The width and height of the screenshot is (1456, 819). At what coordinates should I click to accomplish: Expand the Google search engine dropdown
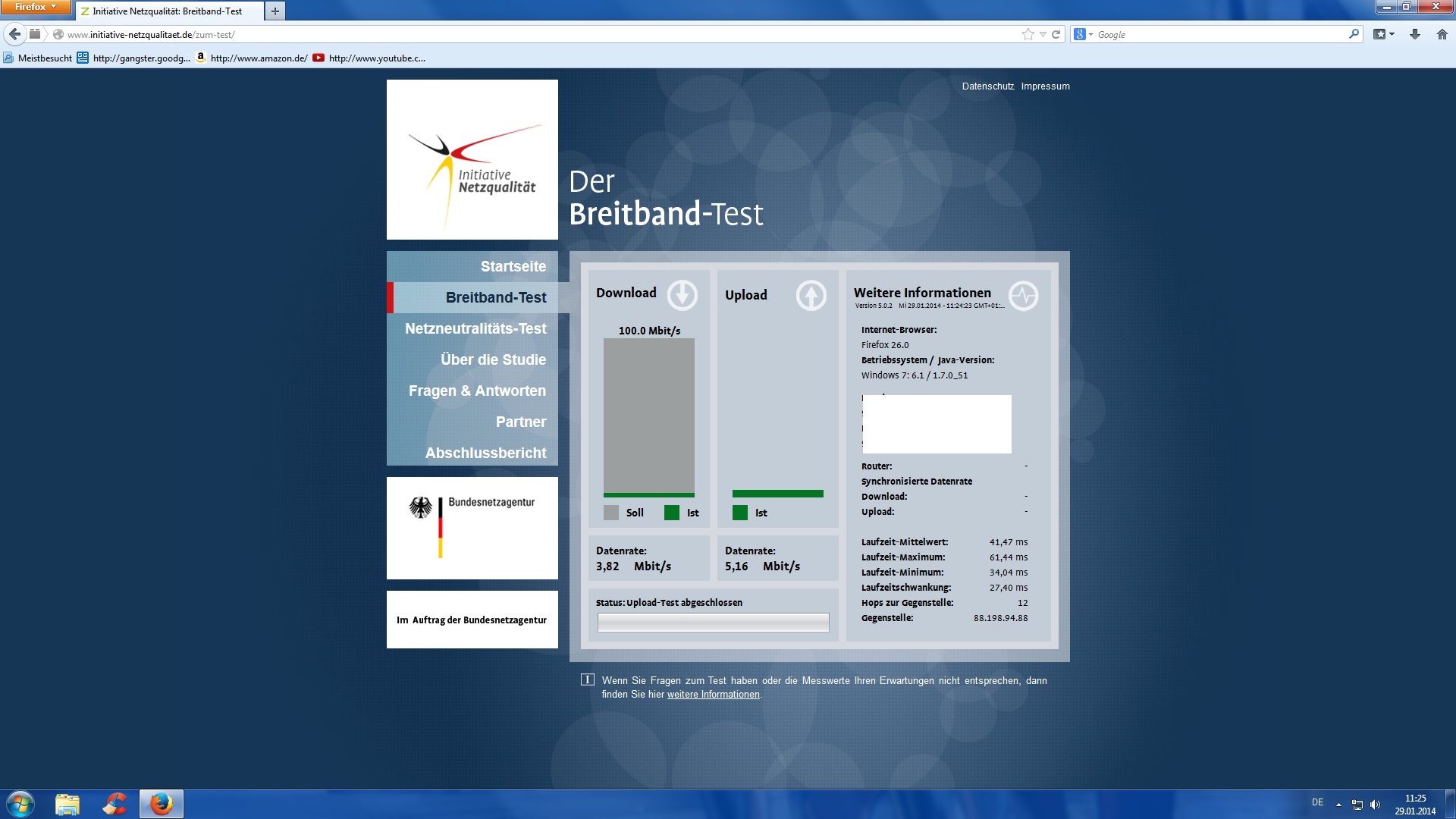point(1083,34)
